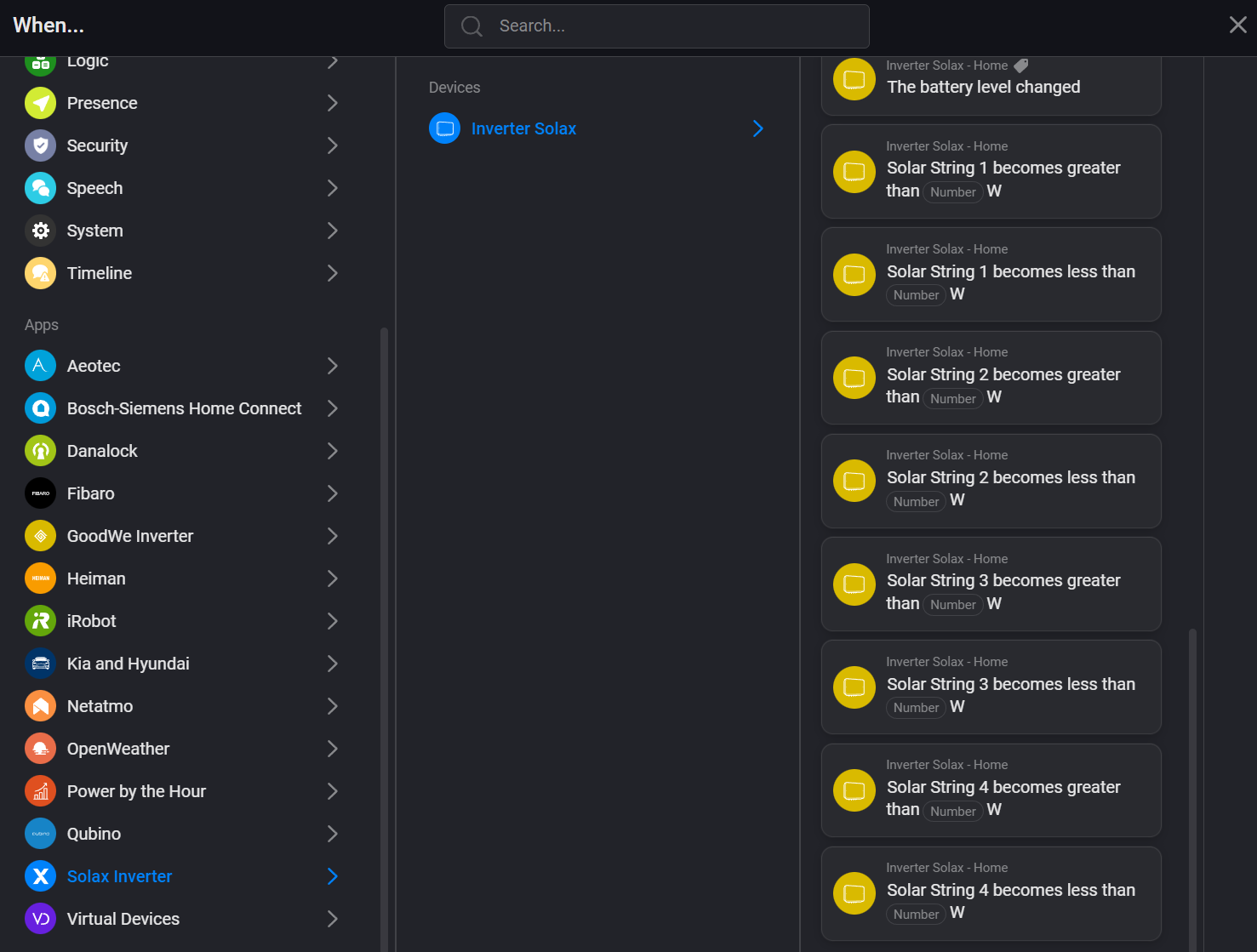
Task: Click the Timeline icon
Action: [40, 273]
